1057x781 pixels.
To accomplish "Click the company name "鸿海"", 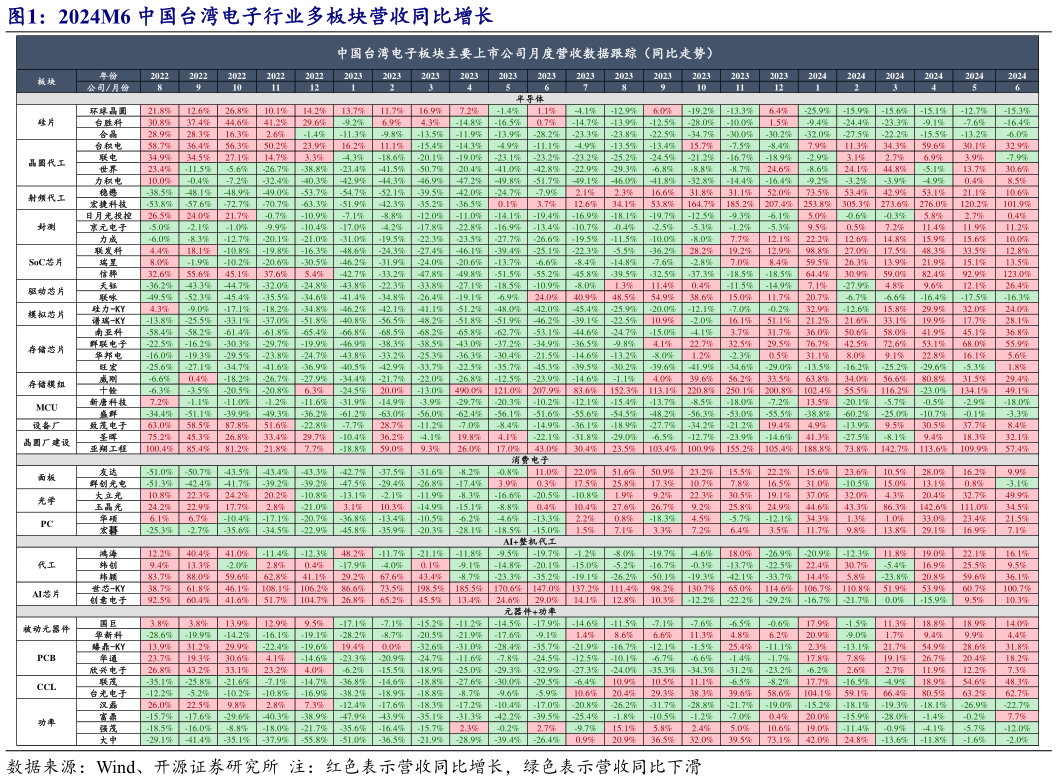I will (x=109, y=554).
